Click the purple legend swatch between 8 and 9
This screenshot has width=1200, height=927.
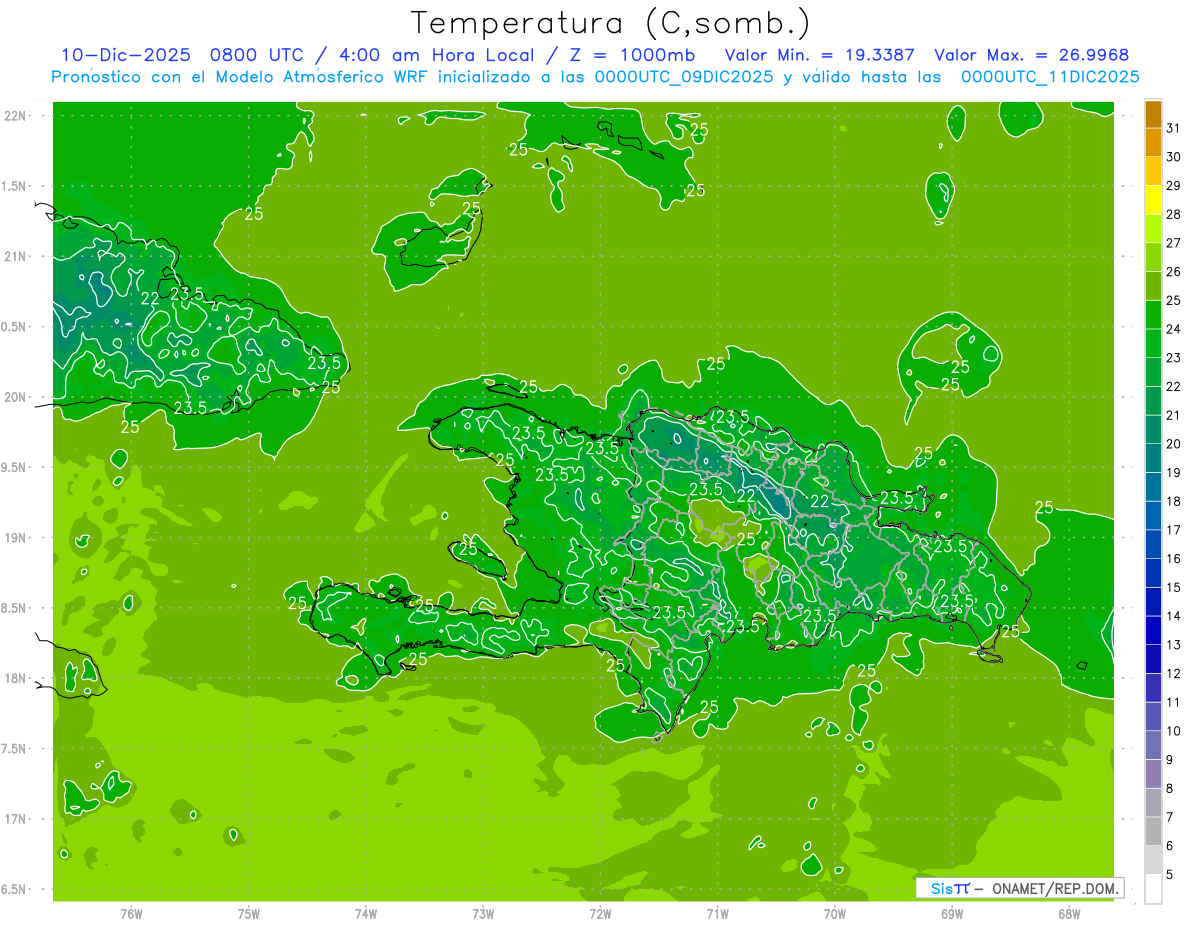tap(1153, 774)
